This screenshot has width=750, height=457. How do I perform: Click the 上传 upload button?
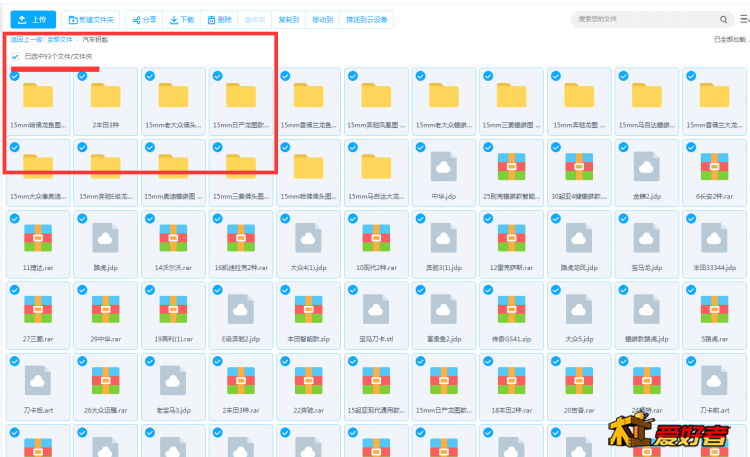pos(33,20)
